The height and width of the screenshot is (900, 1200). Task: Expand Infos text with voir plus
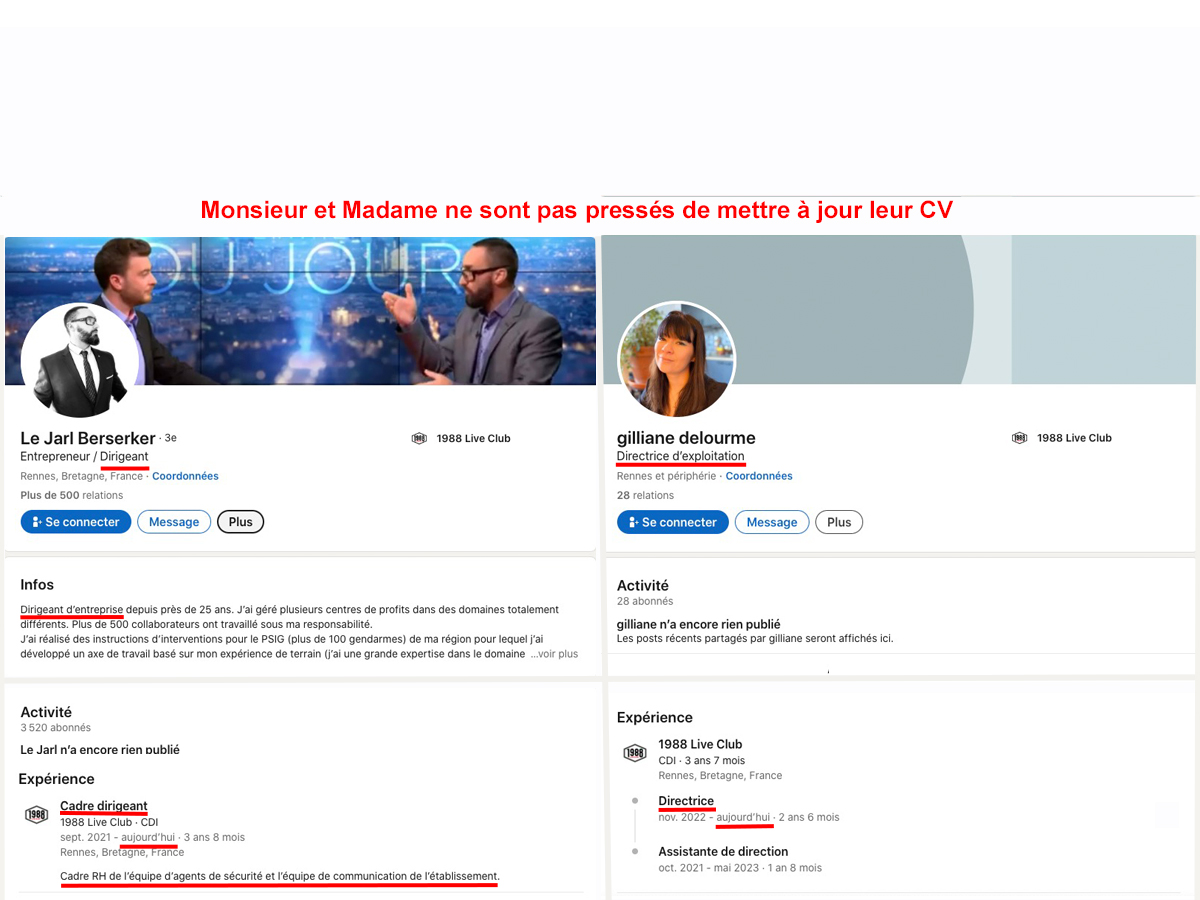554,654
